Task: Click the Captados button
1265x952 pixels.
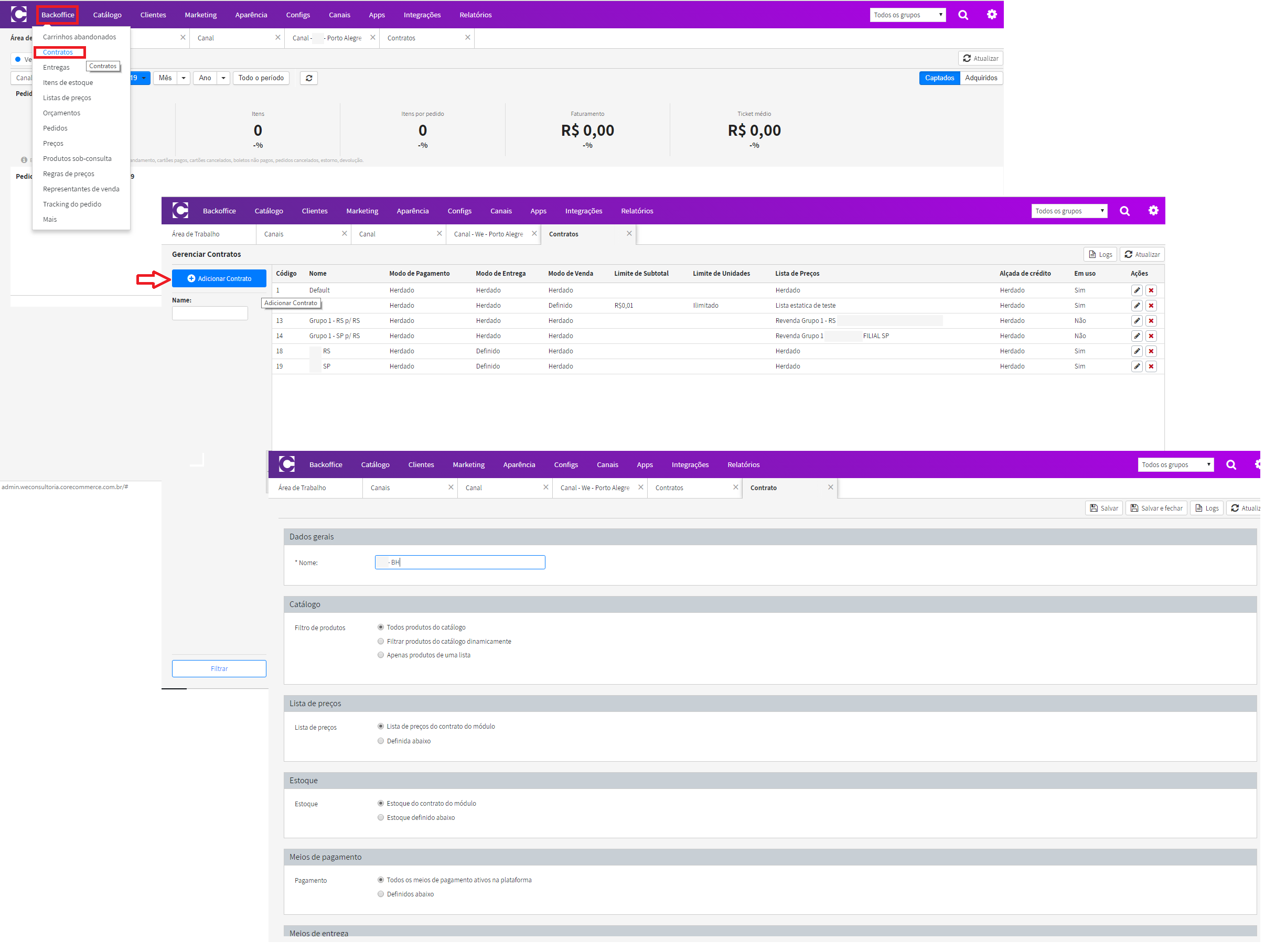Action: tap(939, 78)
